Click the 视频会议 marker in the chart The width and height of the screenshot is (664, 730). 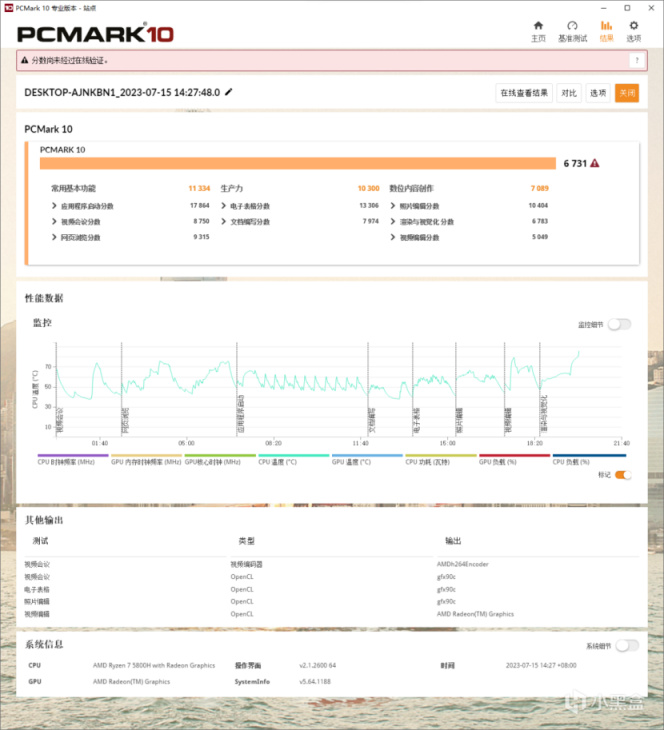[x=60, y=419]
